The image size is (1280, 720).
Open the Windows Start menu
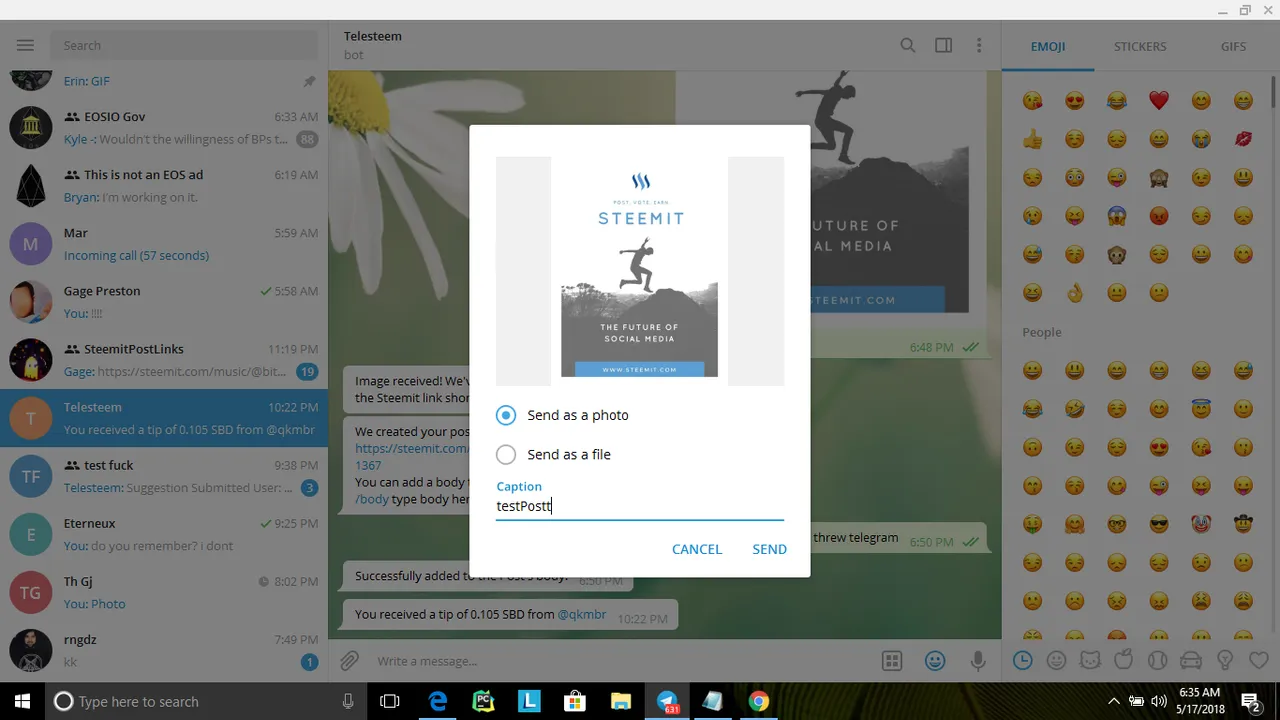tap(23, 701)
